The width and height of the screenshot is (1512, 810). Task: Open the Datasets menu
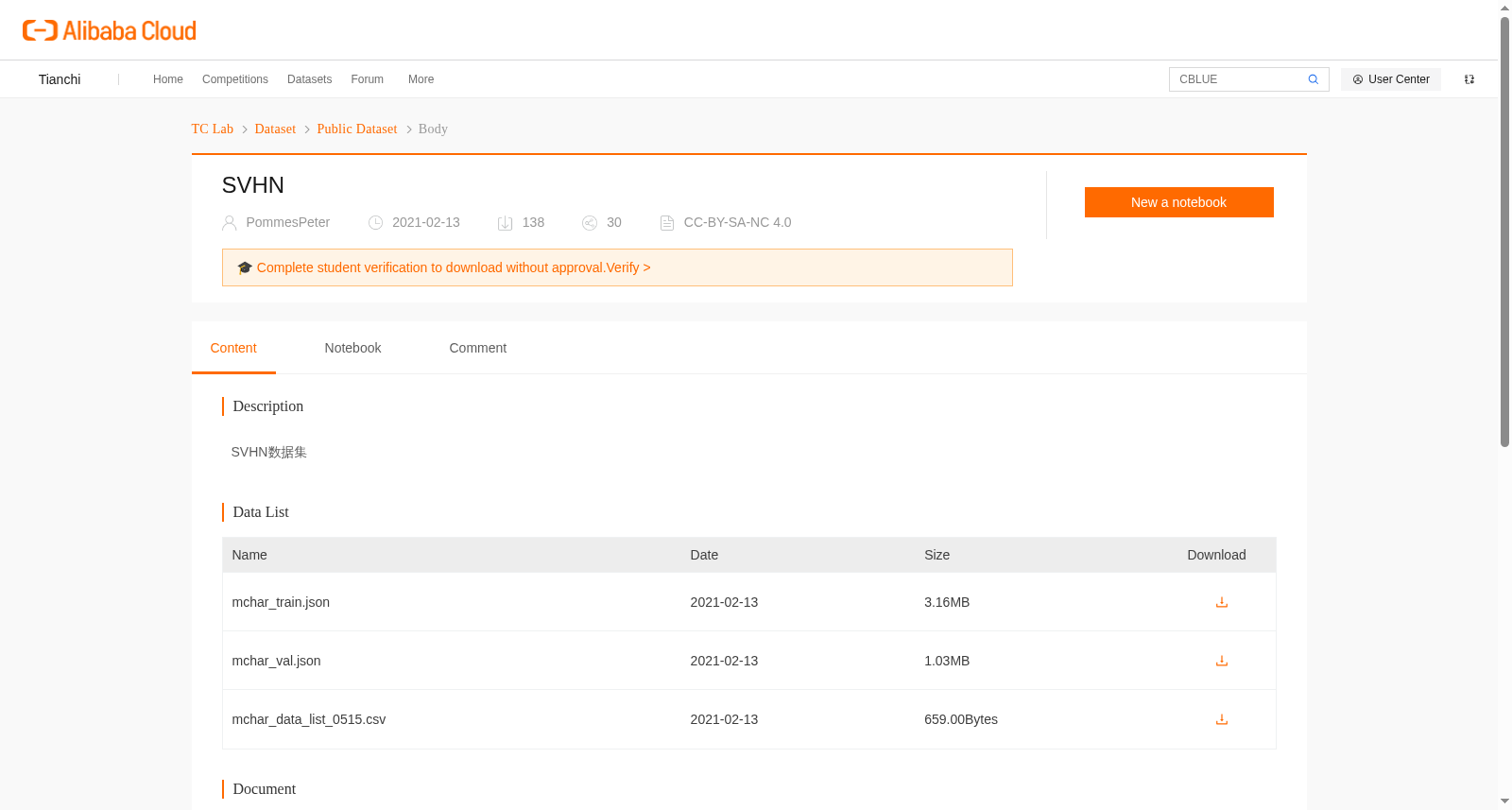click(x=310, y=79)
